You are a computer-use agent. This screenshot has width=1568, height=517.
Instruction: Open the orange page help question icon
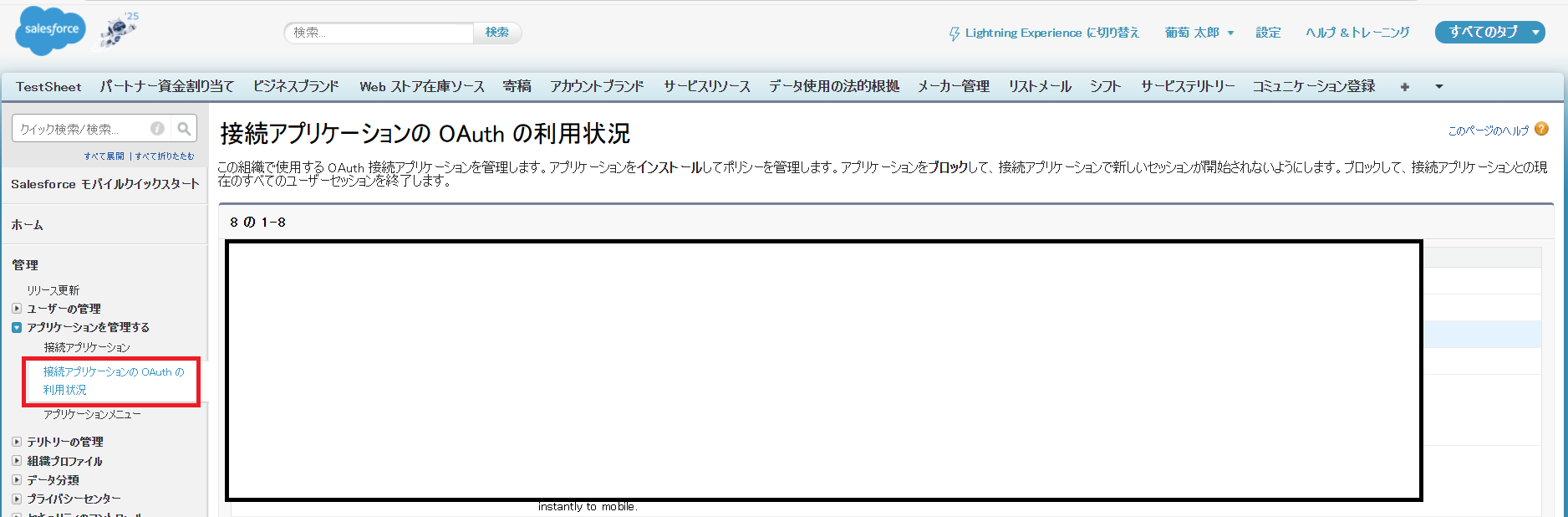coord(1542,129)
